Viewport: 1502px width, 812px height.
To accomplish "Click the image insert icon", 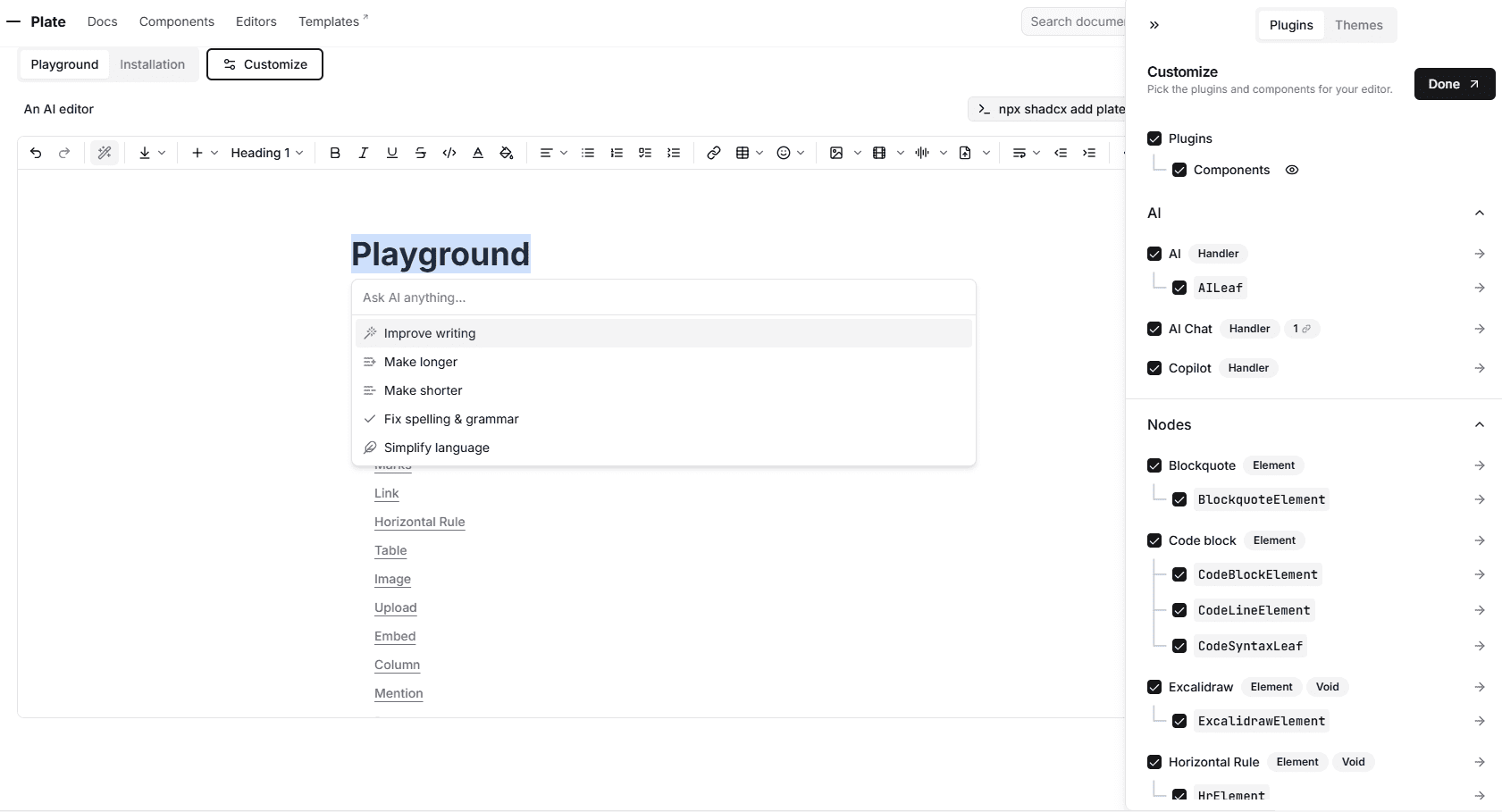I will pos(836,153).
